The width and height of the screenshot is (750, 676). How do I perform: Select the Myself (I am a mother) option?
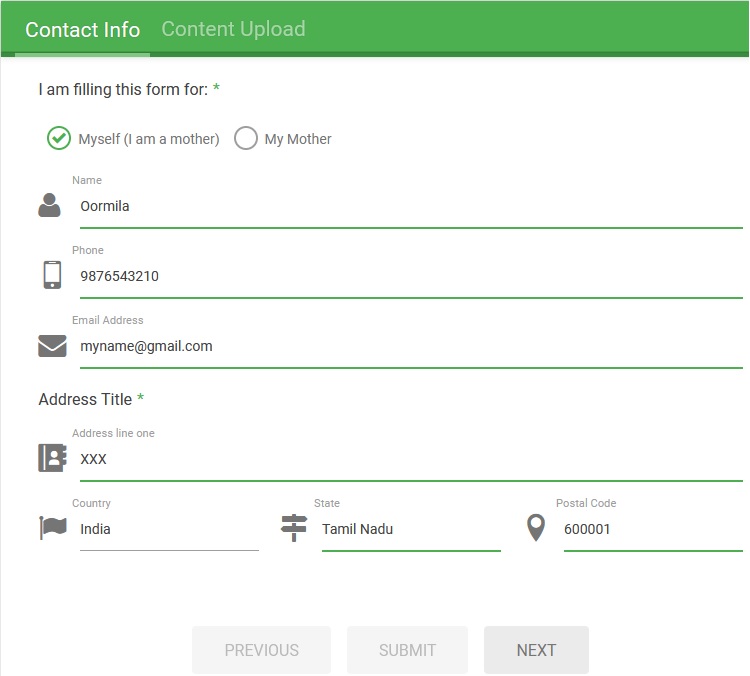(59, 139)
